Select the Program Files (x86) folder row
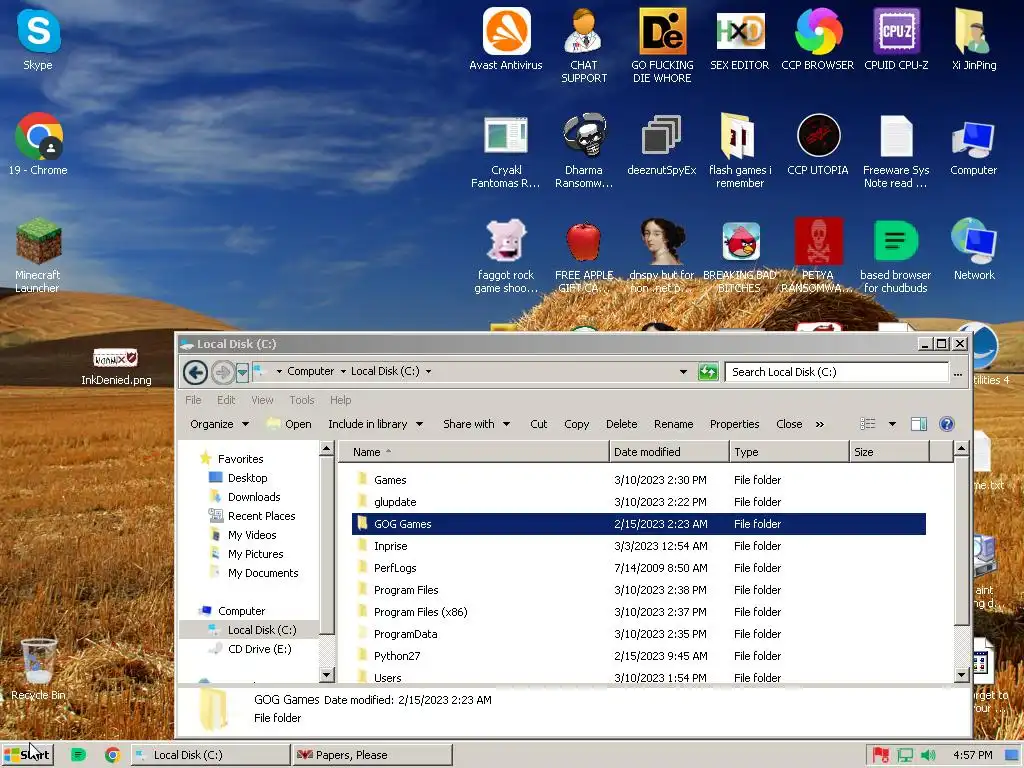This screenshot has height=768, width=1024. pos(639,612)
